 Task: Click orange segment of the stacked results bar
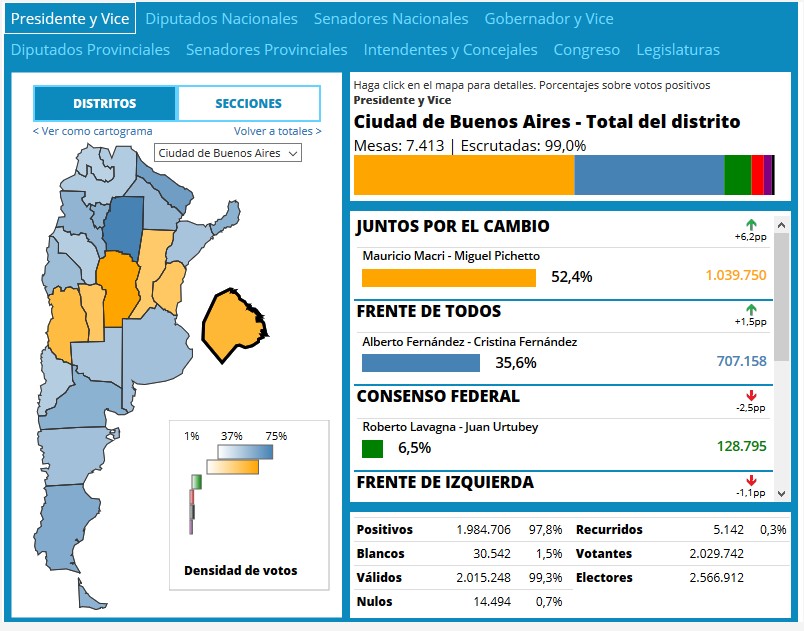(463, 175)
